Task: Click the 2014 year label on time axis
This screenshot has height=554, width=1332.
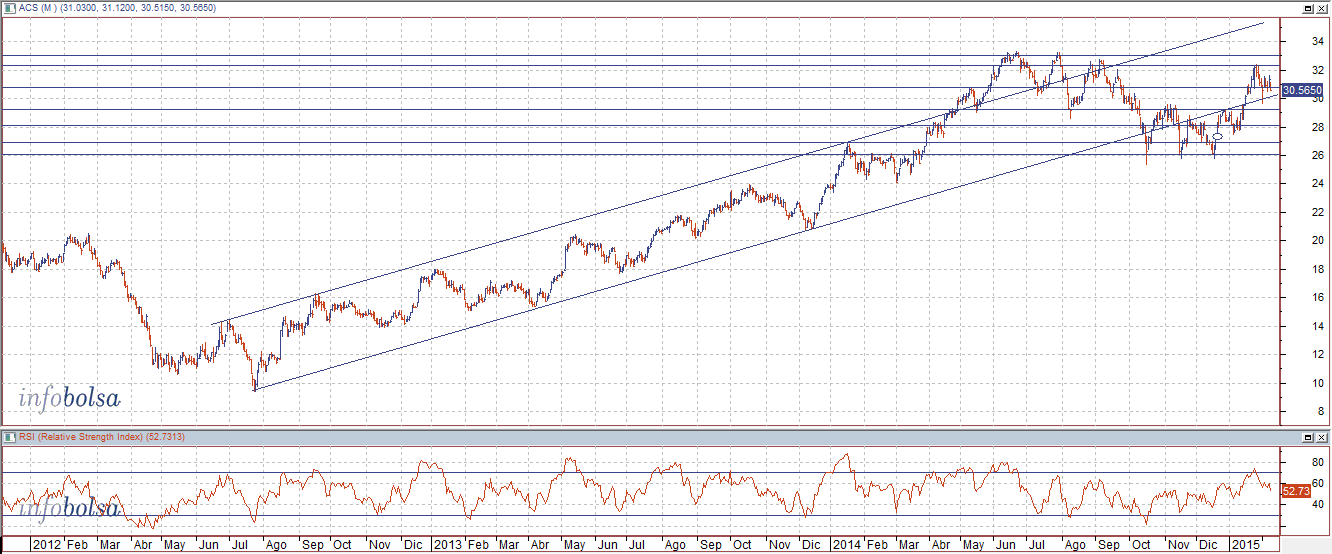Action: [x=848, y=545]
